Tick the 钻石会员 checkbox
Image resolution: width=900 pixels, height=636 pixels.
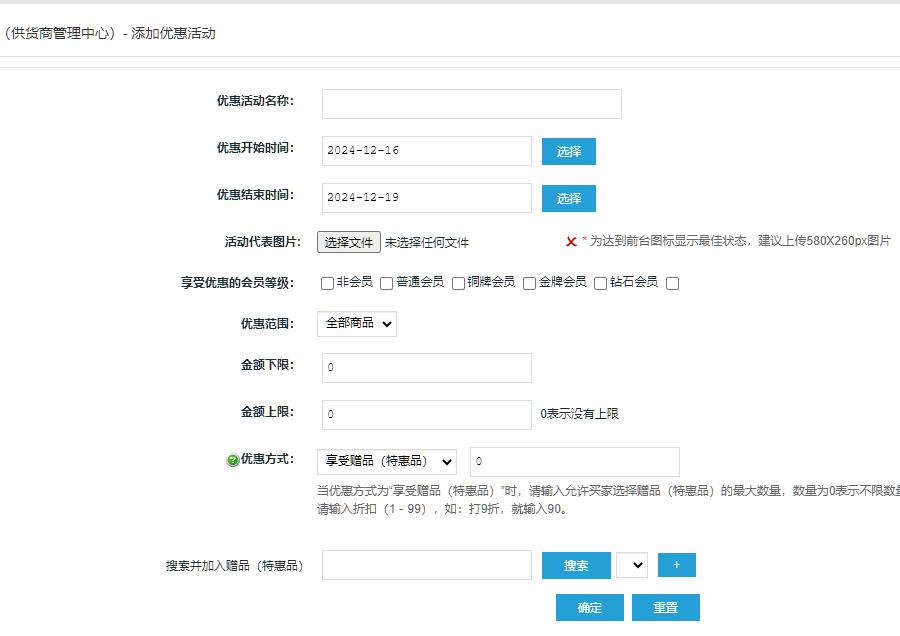click(x=600, y=283)
